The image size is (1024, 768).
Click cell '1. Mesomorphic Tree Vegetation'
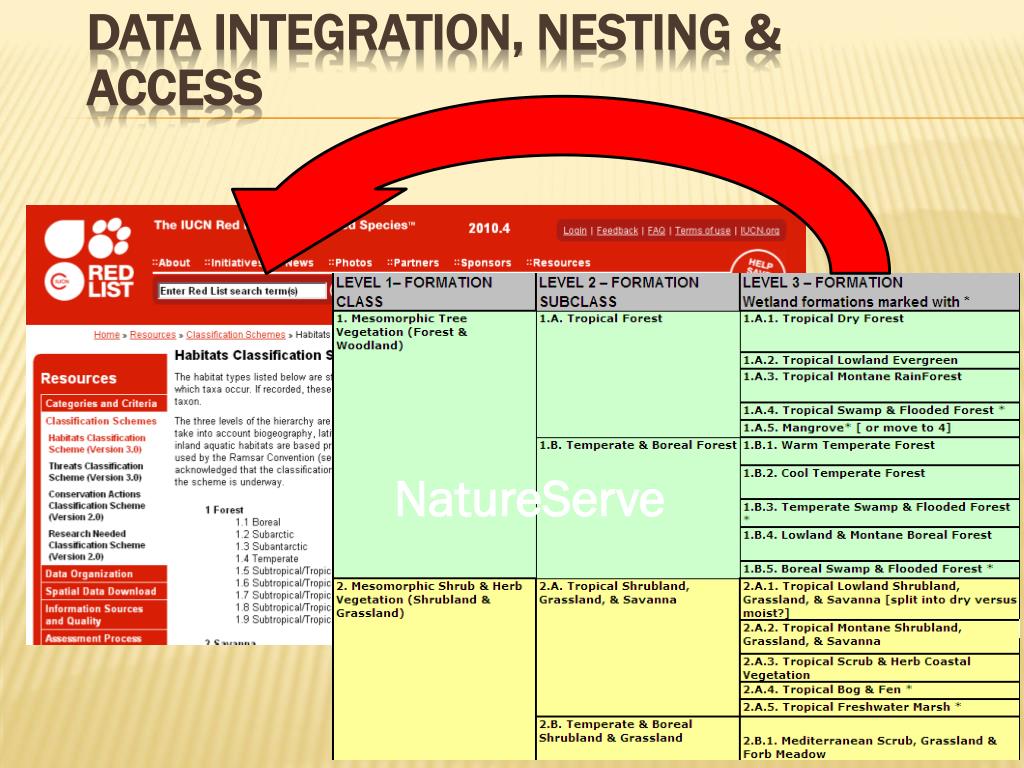point(434,445)
